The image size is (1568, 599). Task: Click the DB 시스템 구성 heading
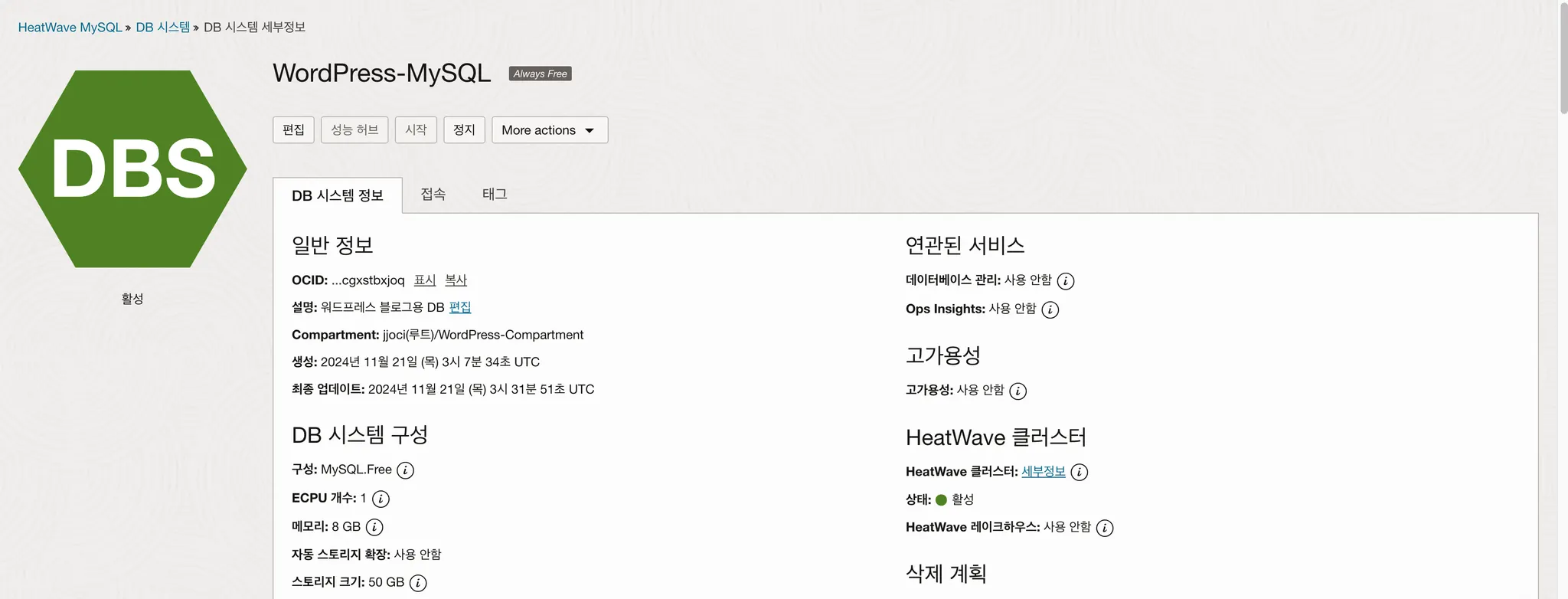click(x=360, y=435)
